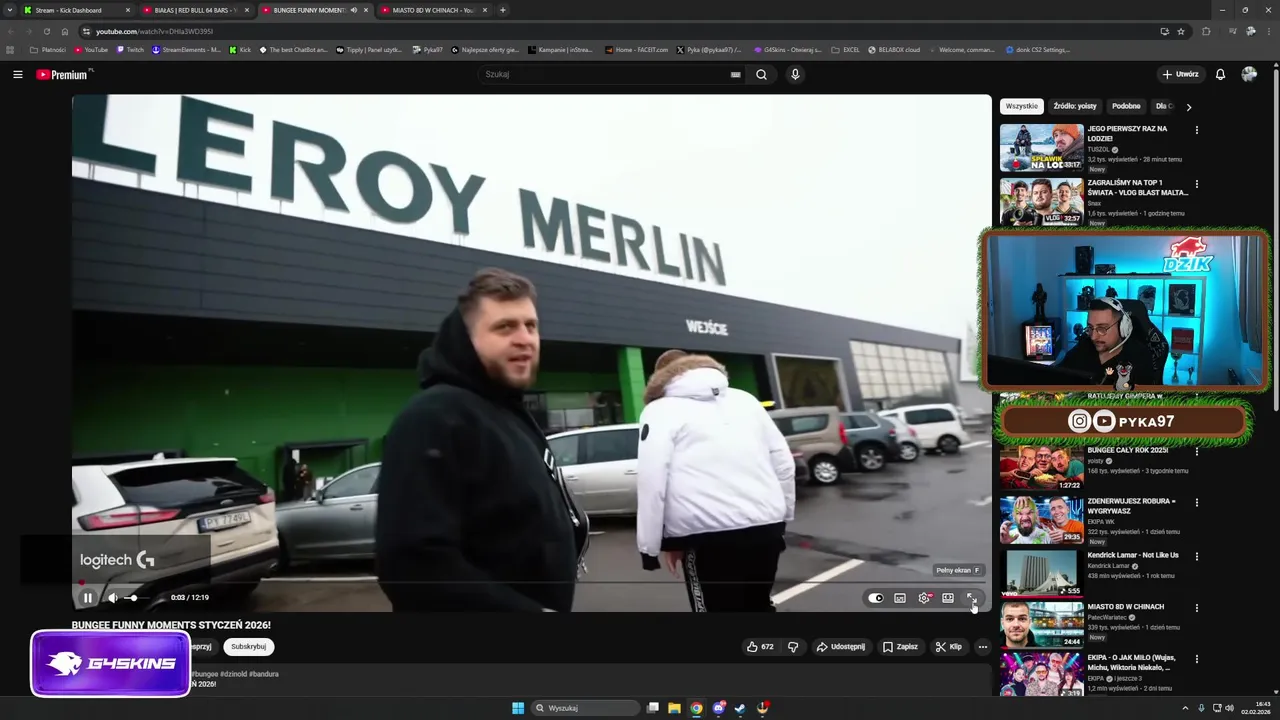Like the video with 672 likes
1280x720 pixels.
click(x=760, y=647)
